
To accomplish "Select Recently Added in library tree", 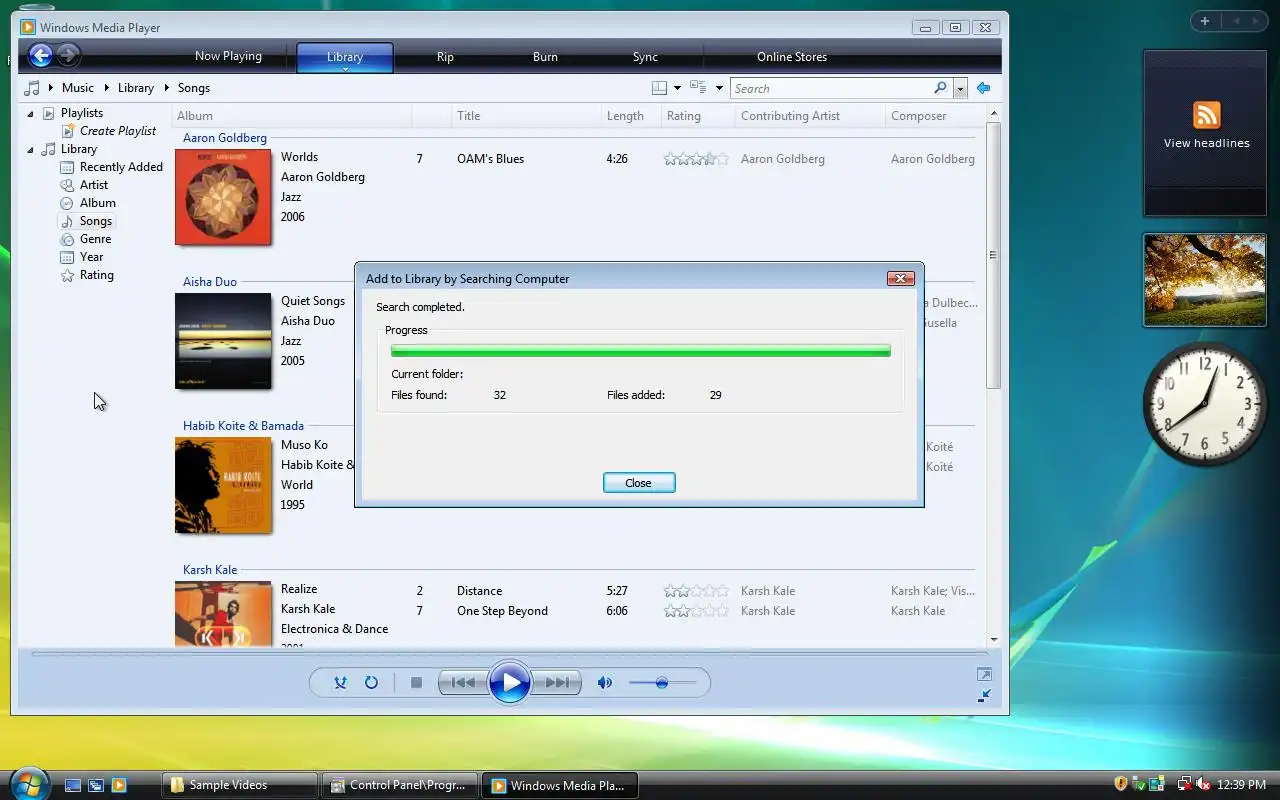I will pyautogui.click(x=121, y=167).
